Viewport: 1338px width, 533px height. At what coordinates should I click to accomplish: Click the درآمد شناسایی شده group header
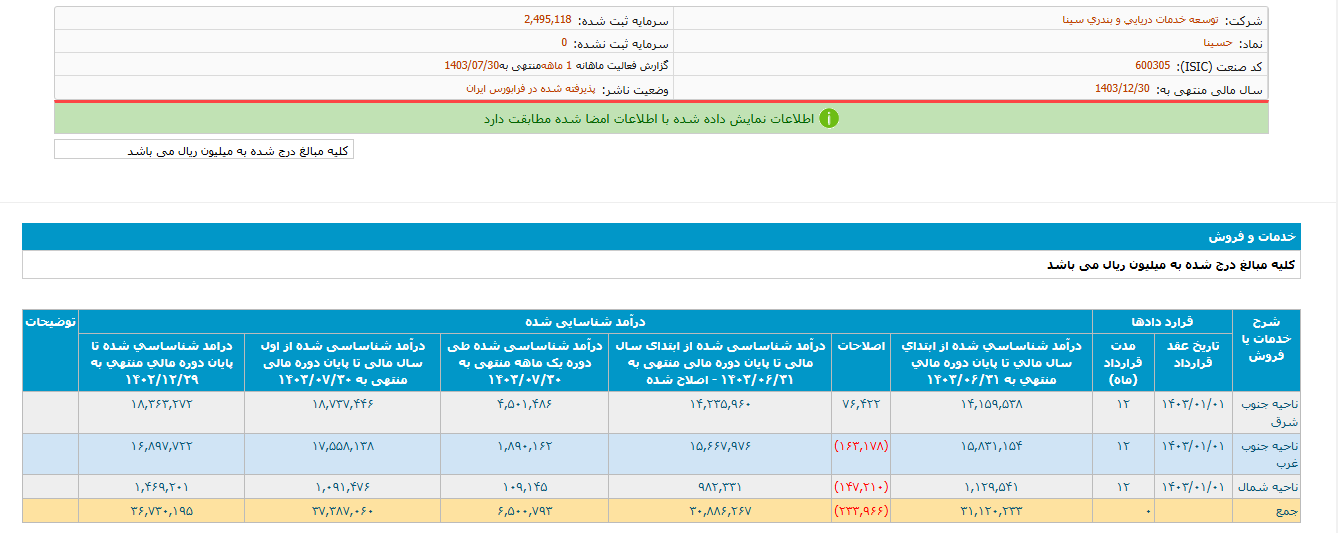pyautogui.click(x=586, y=322)
